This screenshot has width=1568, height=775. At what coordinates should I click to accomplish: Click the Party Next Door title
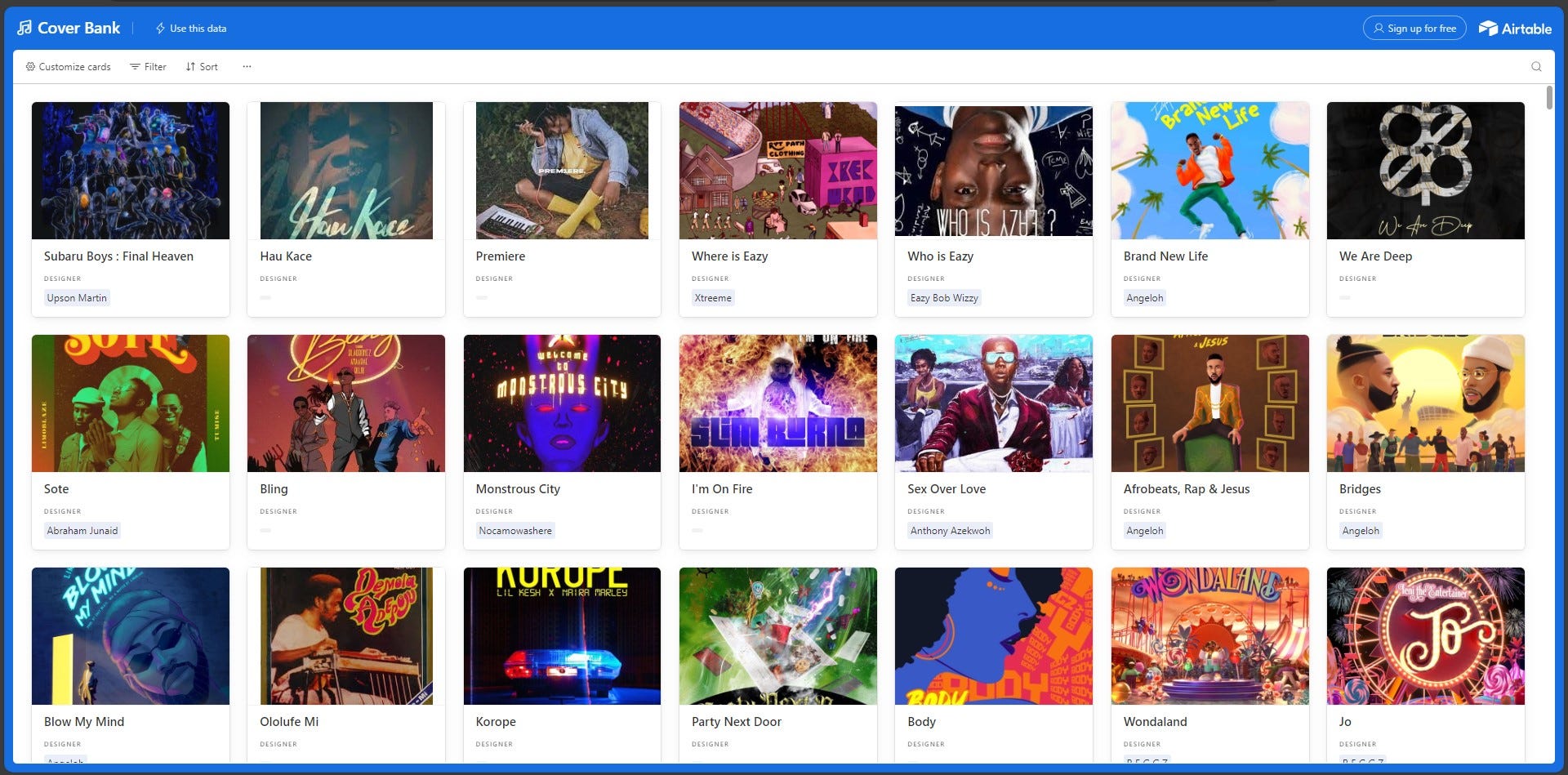[737, 722]
